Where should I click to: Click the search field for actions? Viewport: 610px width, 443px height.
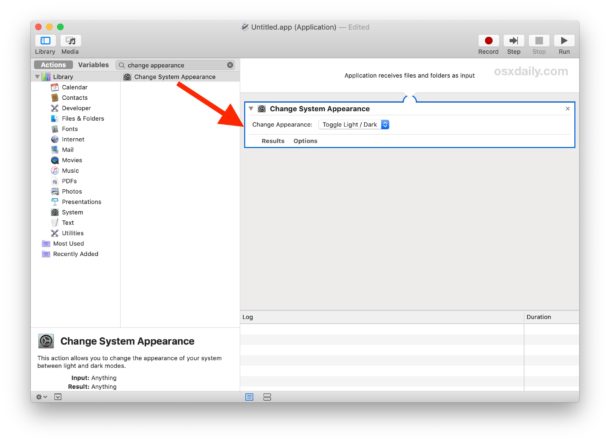(x=170, y=65)
